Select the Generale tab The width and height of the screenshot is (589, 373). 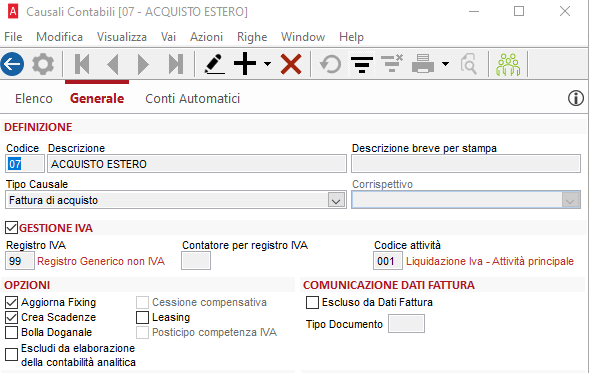97,98
